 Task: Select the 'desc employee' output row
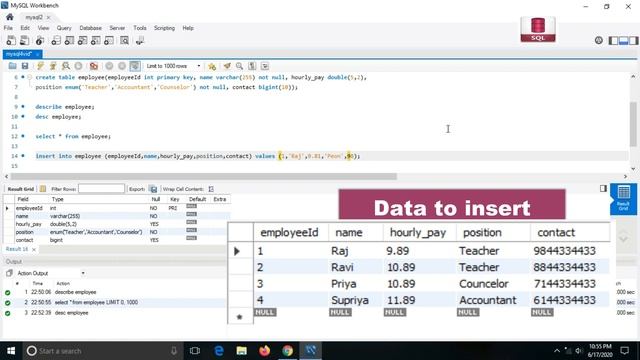point(114,313)
